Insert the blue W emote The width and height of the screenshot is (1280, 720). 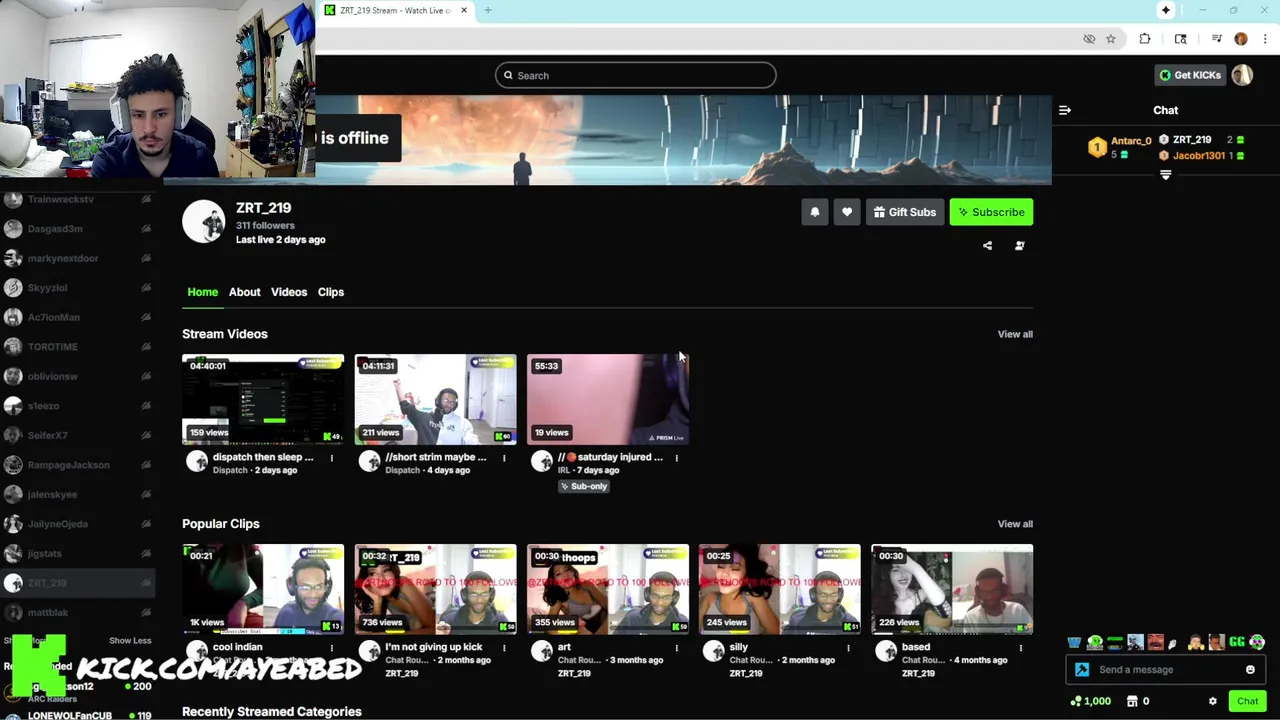1075,642
